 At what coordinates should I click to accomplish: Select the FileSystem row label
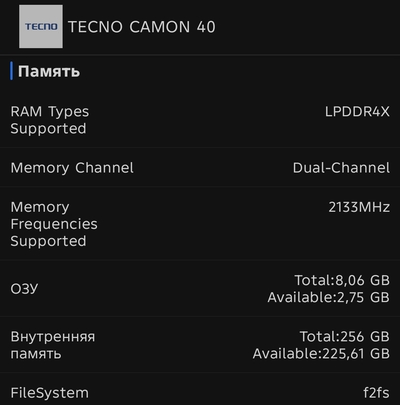(x=50, y=393)
